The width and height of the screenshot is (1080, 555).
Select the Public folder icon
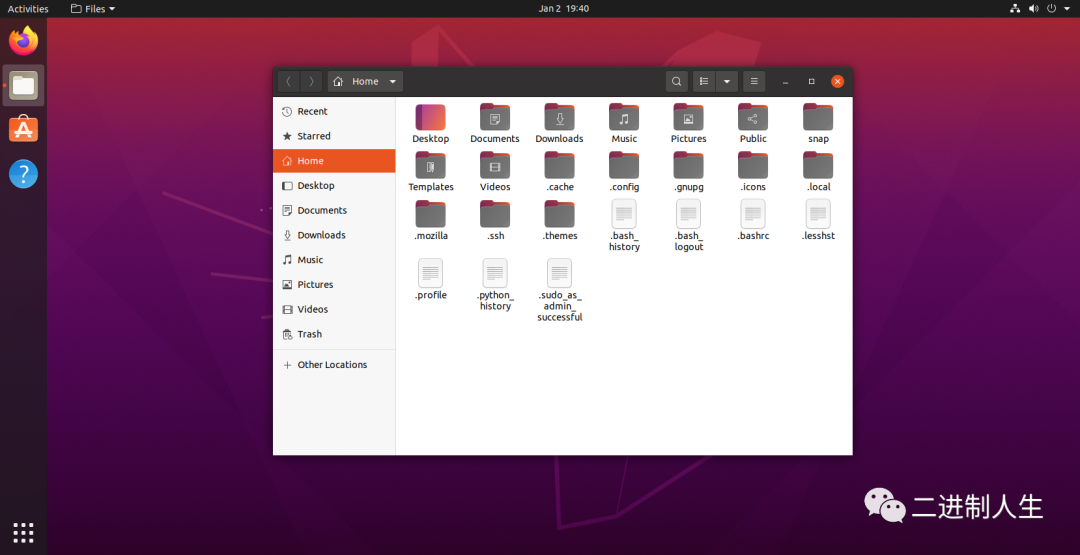pyautogui.click(x=753, y=118)
